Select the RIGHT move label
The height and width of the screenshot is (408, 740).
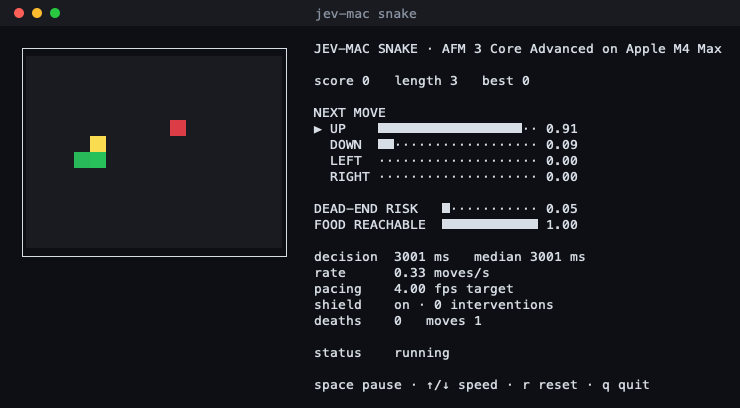(350, 177)
